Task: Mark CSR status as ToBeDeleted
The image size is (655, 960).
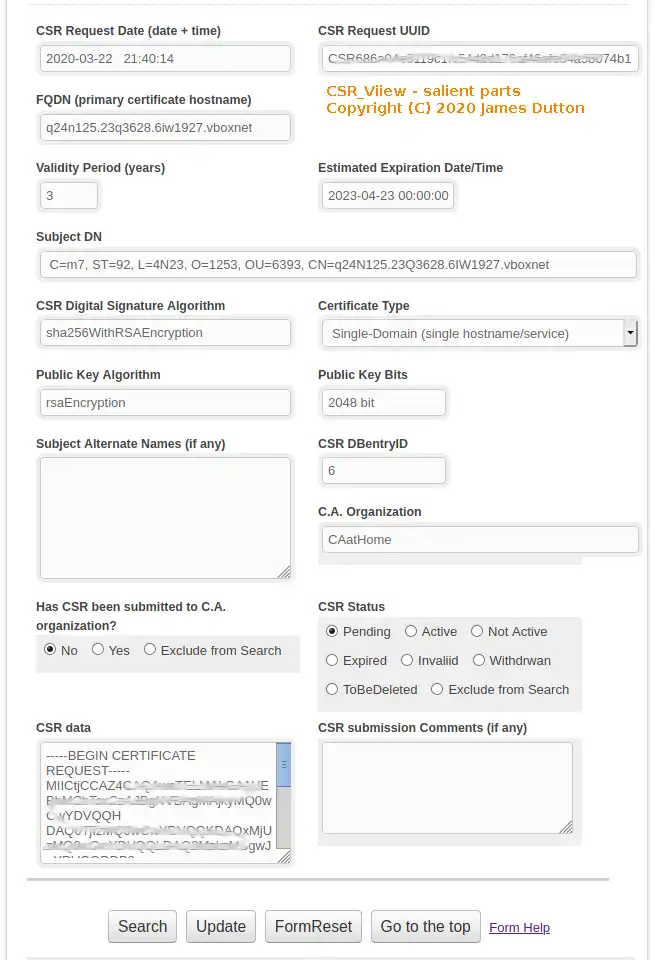Action: (x=332, y=690)
